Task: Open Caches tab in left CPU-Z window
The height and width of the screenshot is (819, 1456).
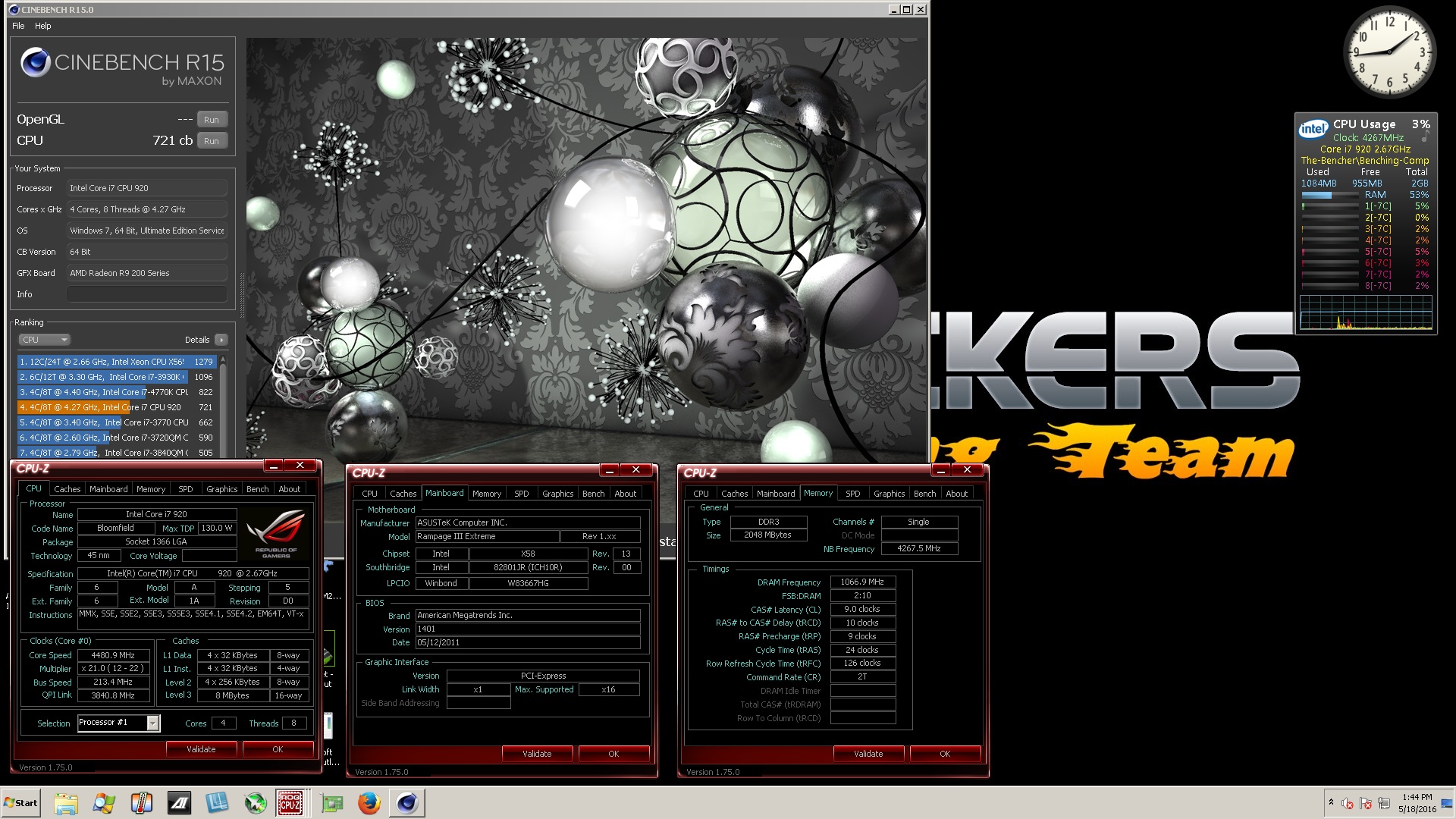Action: point(67,489)
